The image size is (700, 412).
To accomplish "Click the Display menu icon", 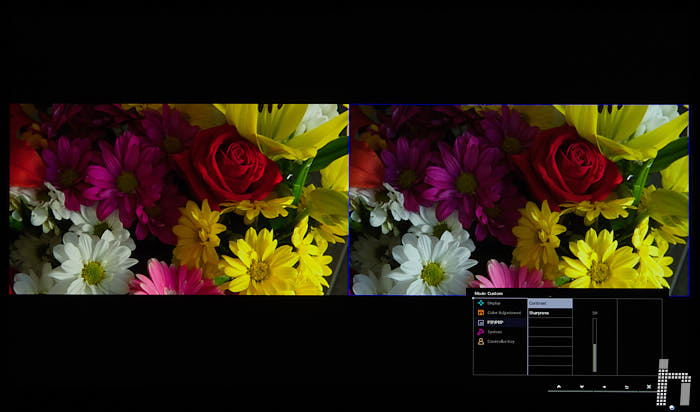I will click(x=481, y=302).
